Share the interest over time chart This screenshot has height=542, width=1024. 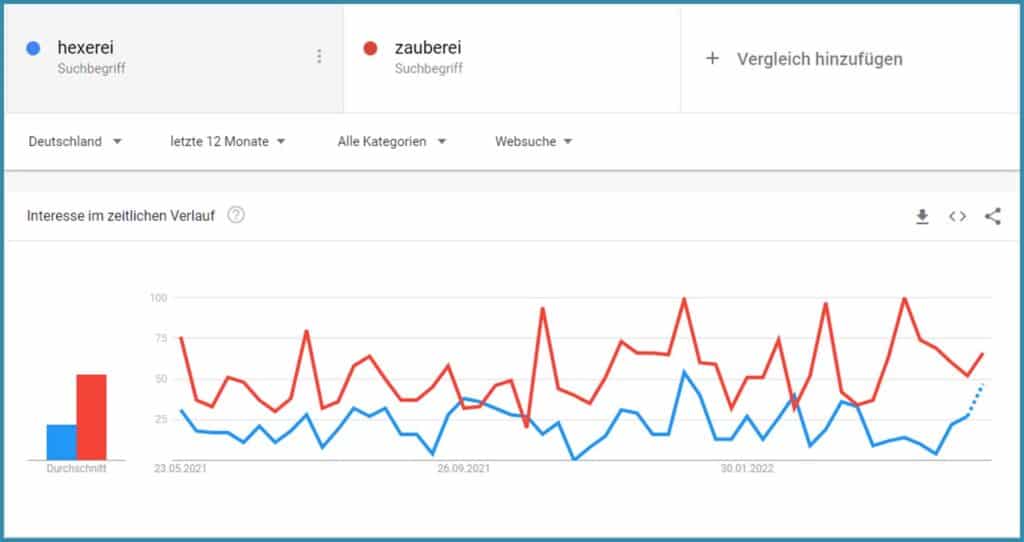(992, 216)
